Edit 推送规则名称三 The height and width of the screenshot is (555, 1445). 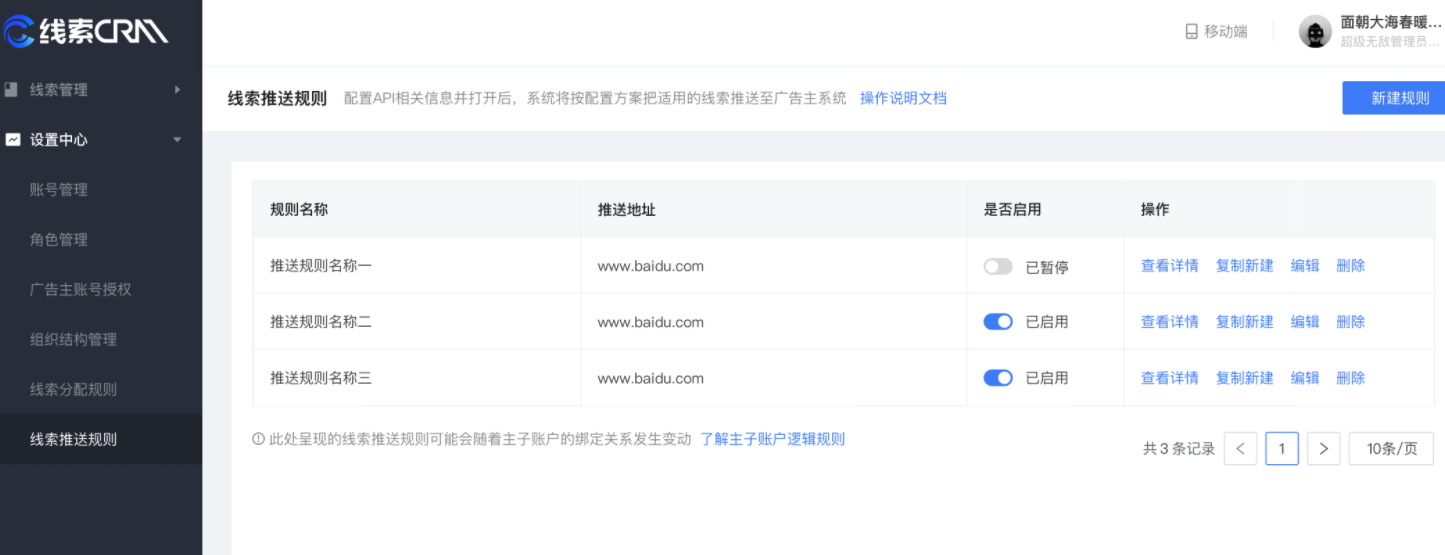tap(1305, 378)
